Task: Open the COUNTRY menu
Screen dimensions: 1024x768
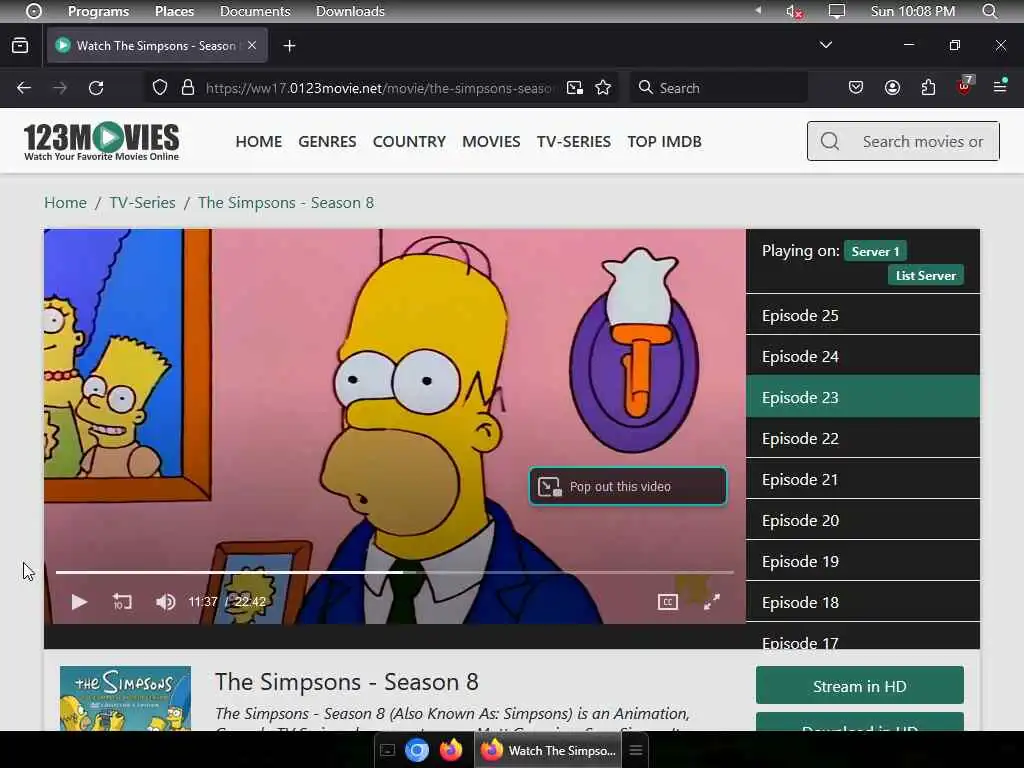Action: pyautogui.click(x=409, y=141)
